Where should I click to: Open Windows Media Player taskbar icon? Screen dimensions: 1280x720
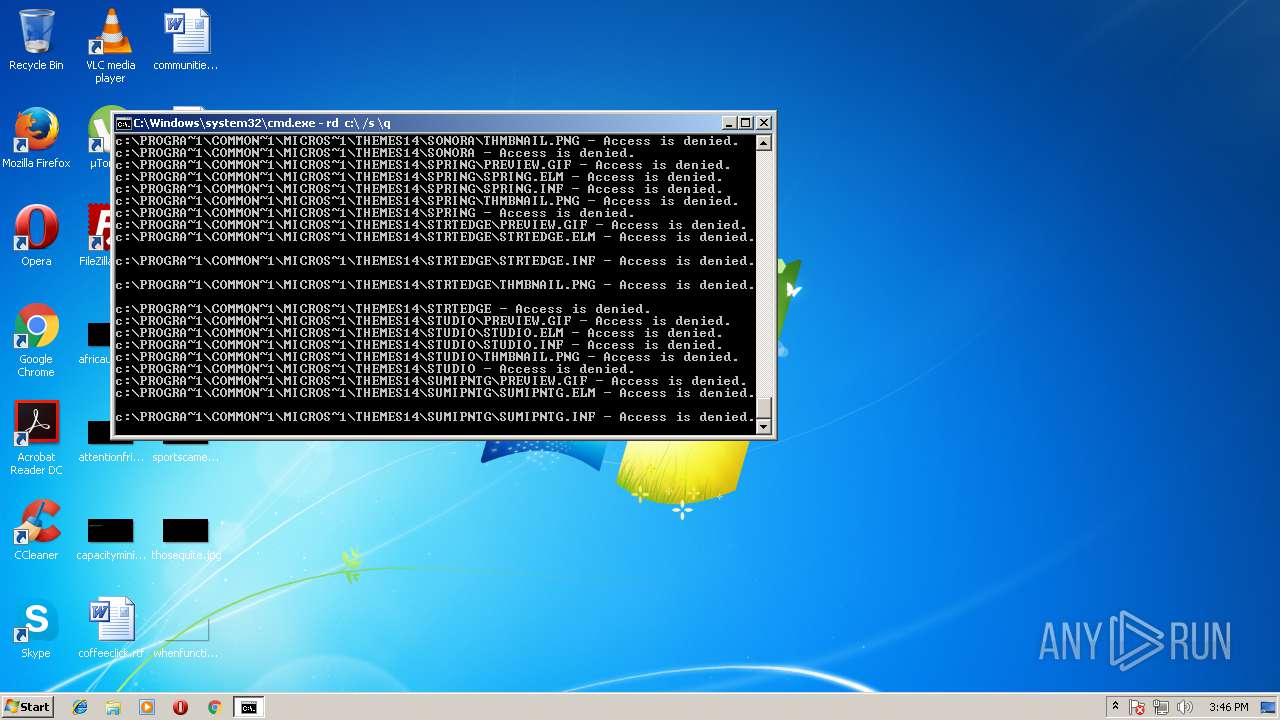point(147,707)
